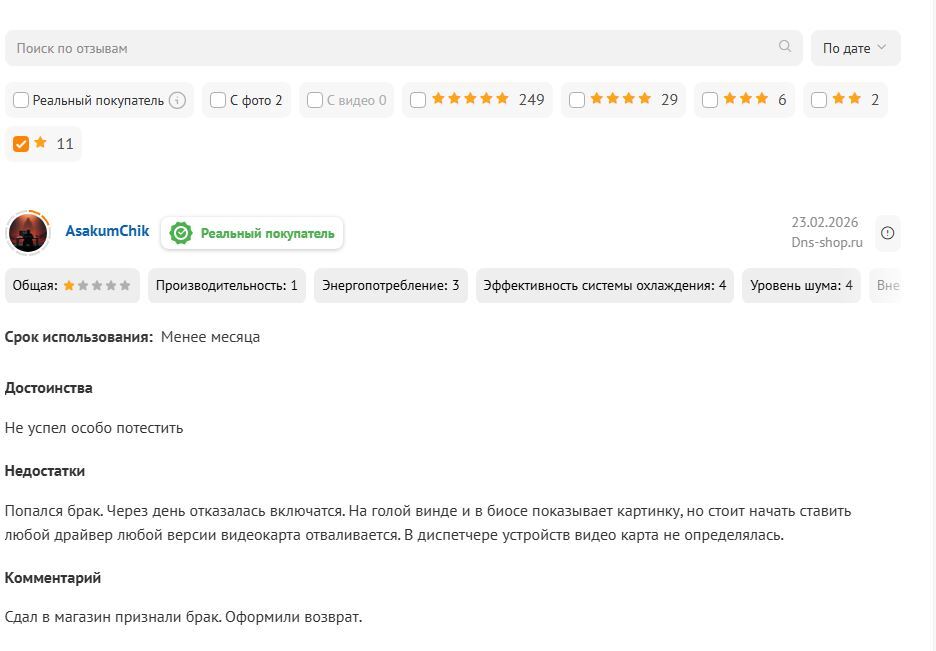Type in the Поиск по отзывам field
936x651 pixels.
[390, 48]
